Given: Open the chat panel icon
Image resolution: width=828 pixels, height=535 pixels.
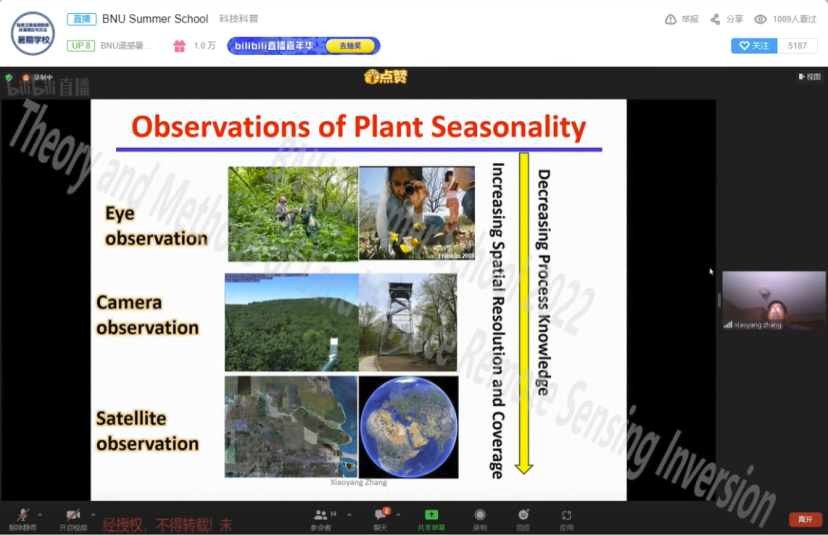Looking at the screenshot, I should pyautogui.click(x=381, y=516).
